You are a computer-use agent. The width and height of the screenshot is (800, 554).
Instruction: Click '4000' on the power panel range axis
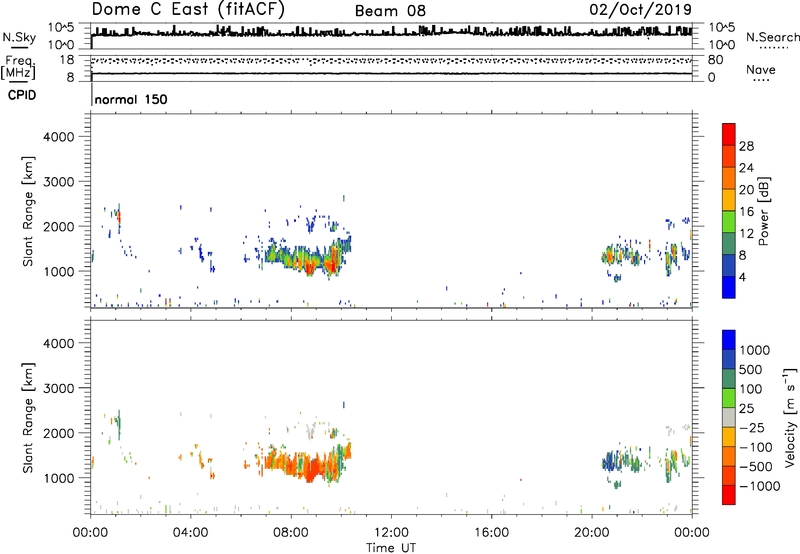[58, 137]
